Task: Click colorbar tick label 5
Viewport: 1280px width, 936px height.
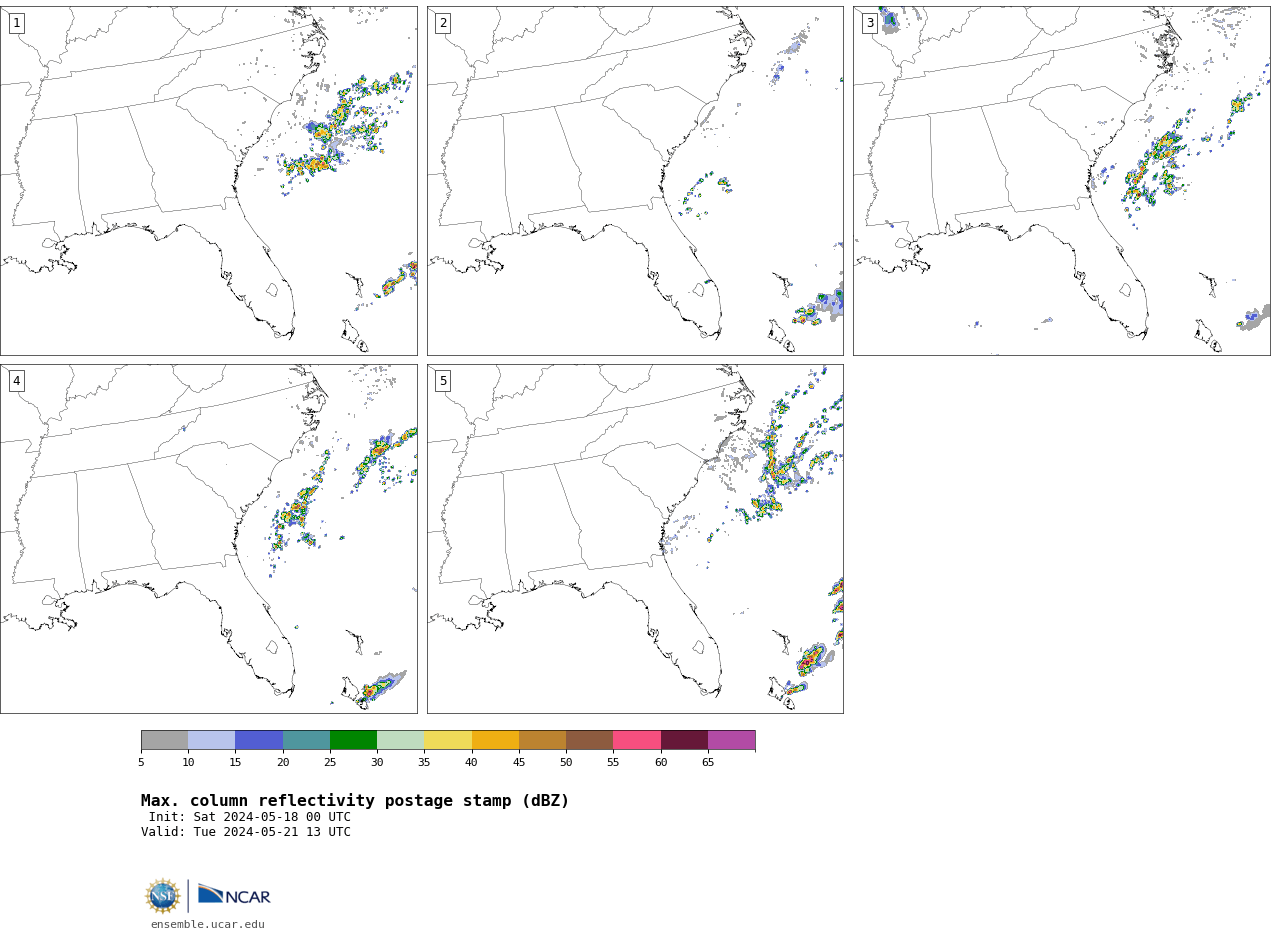Action: pos(141,762)
